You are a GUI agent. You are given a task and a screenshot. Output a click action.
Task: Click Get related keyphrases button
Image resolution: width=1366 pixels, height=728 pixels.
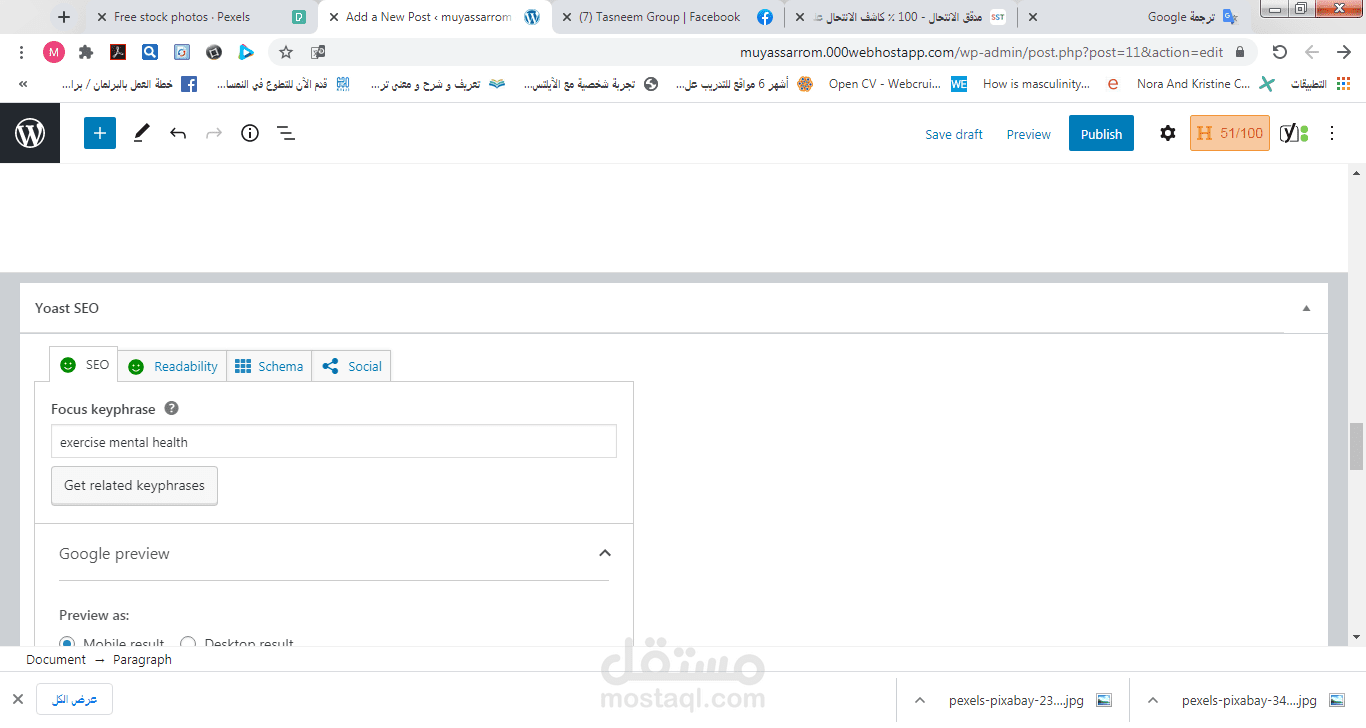[134, 485]
